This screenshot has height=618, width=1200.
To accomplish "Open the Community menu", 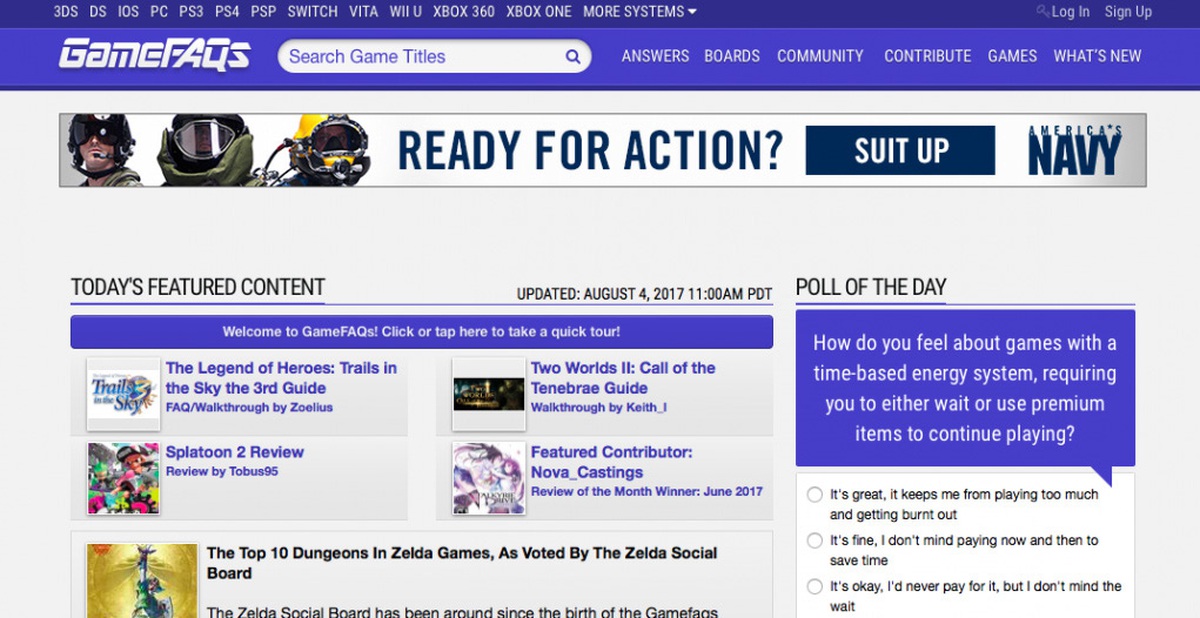I will (820, 56).
